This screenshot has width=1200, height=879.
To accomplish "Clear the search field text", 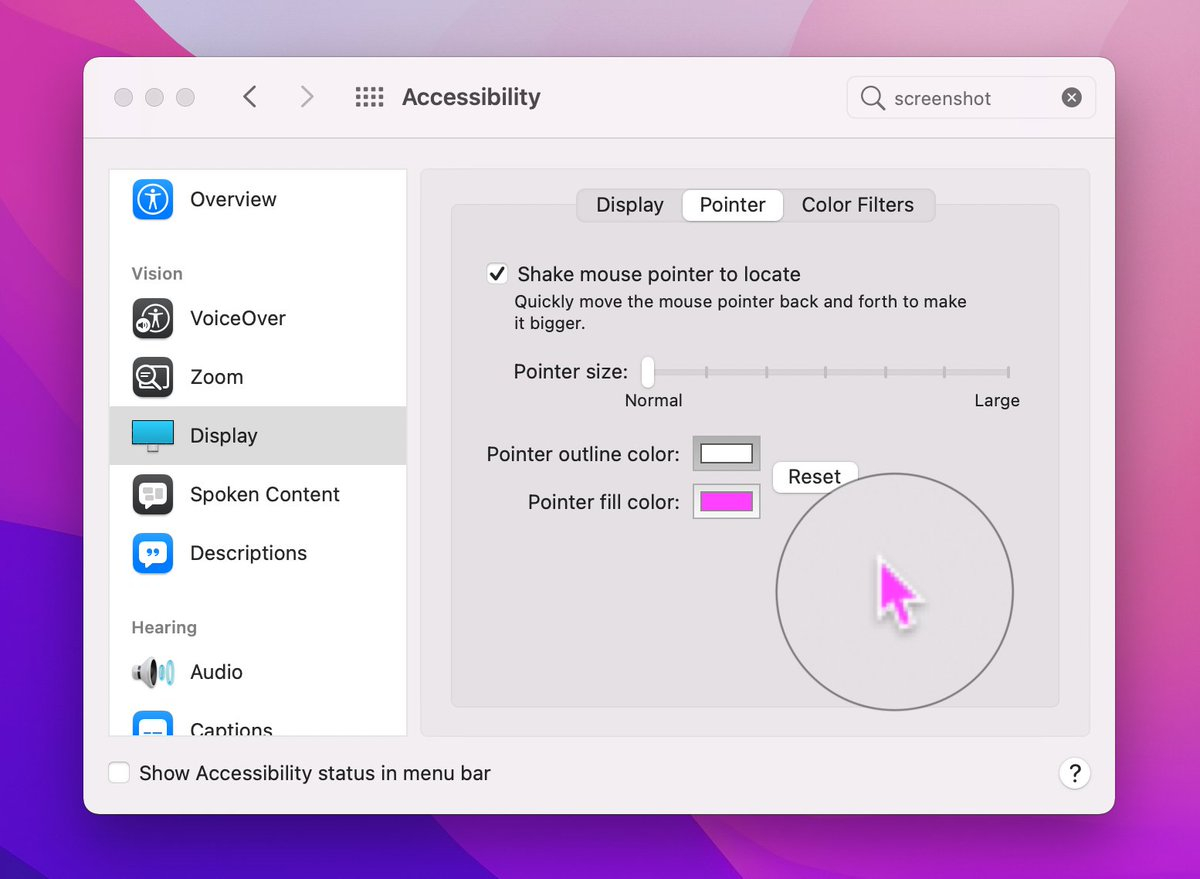I will click(1071, 98).
